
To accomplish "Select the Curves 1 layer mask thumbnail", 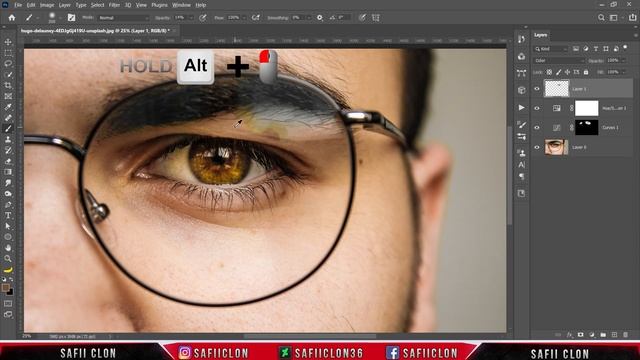I will pyautogui.click(x=587, y=127).
